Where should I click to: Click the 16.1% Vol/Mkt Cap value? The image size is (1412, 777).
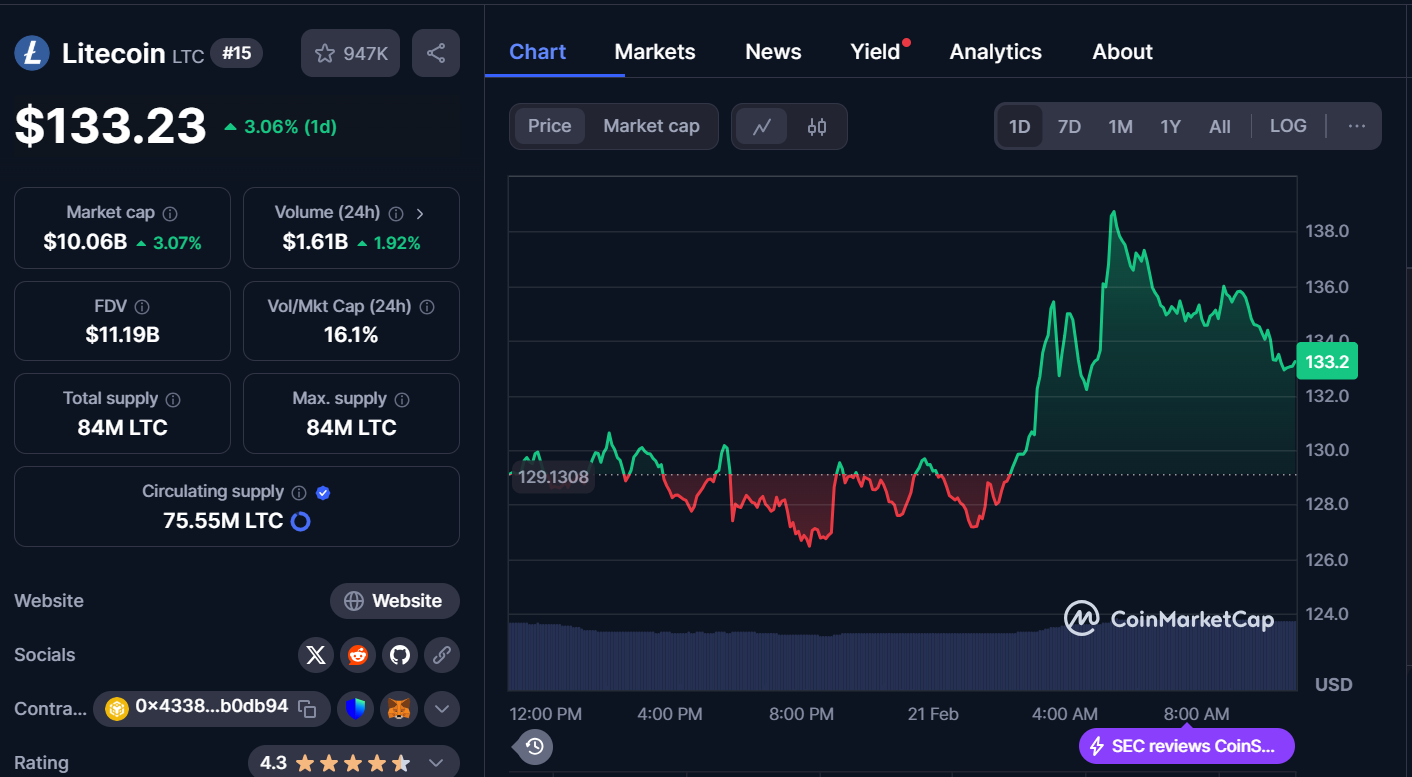coord(351,334)
